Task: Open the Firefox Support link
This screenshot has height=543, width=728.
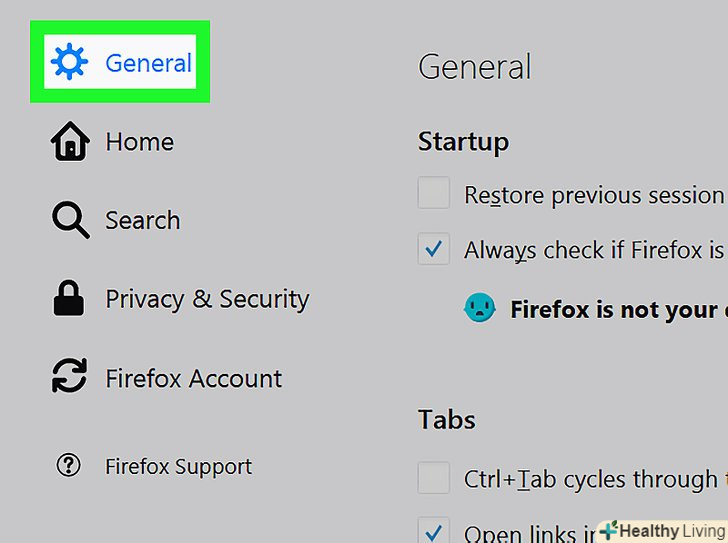Action: pos(178,466)
